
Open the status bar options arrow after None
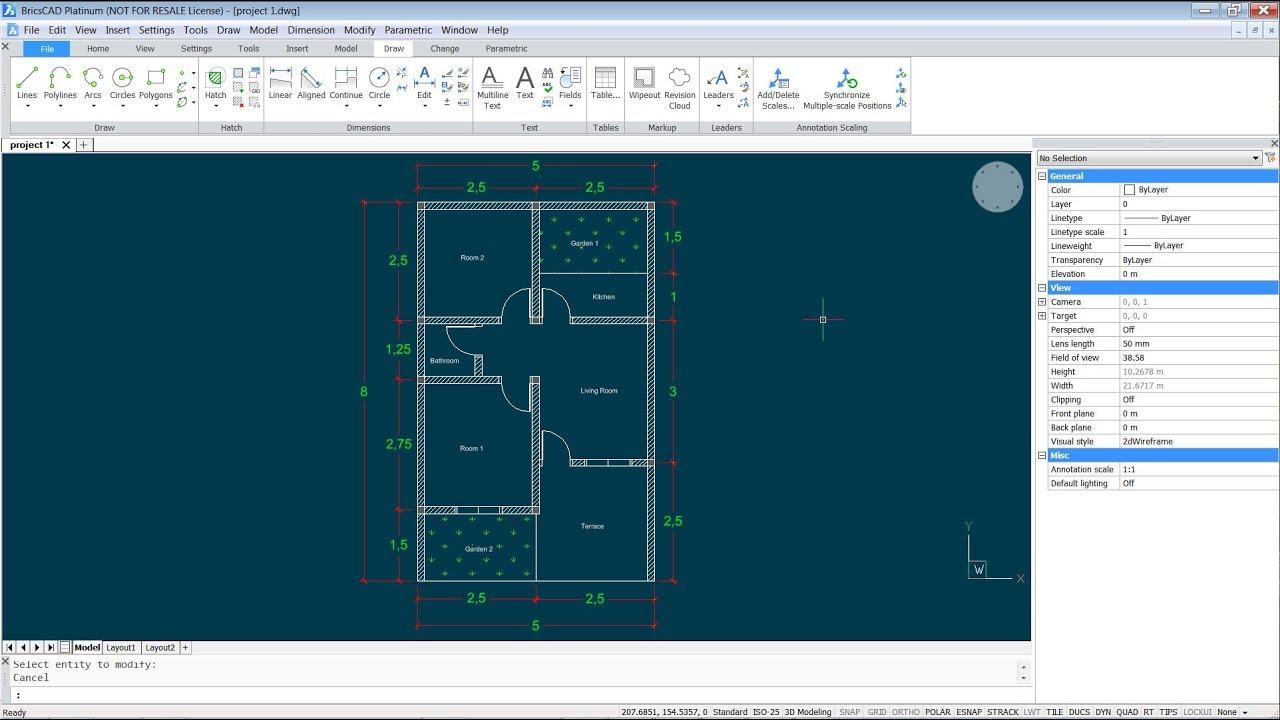tap(1244, 712)
